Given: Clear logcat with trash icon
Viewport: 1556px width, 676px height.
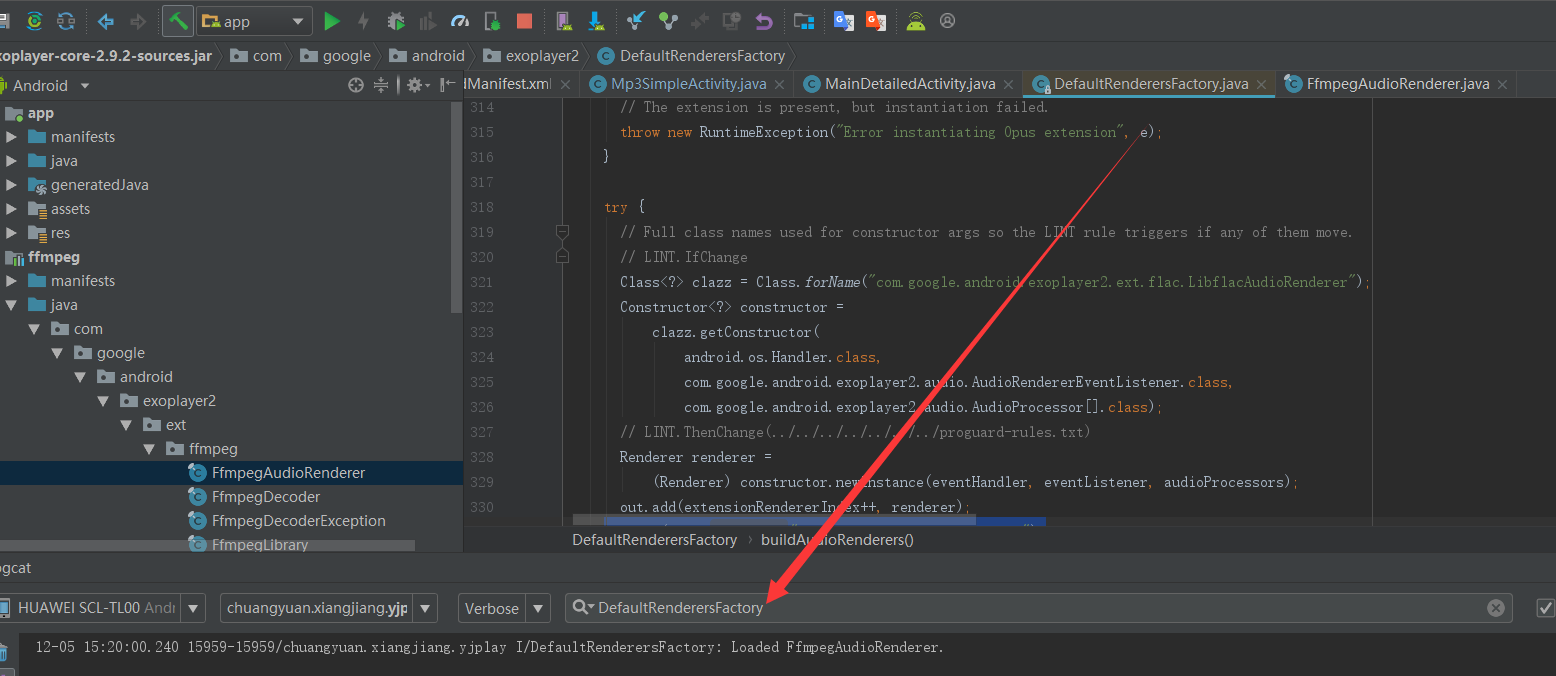Looking at the screenshot, I should tap(3, 653).
